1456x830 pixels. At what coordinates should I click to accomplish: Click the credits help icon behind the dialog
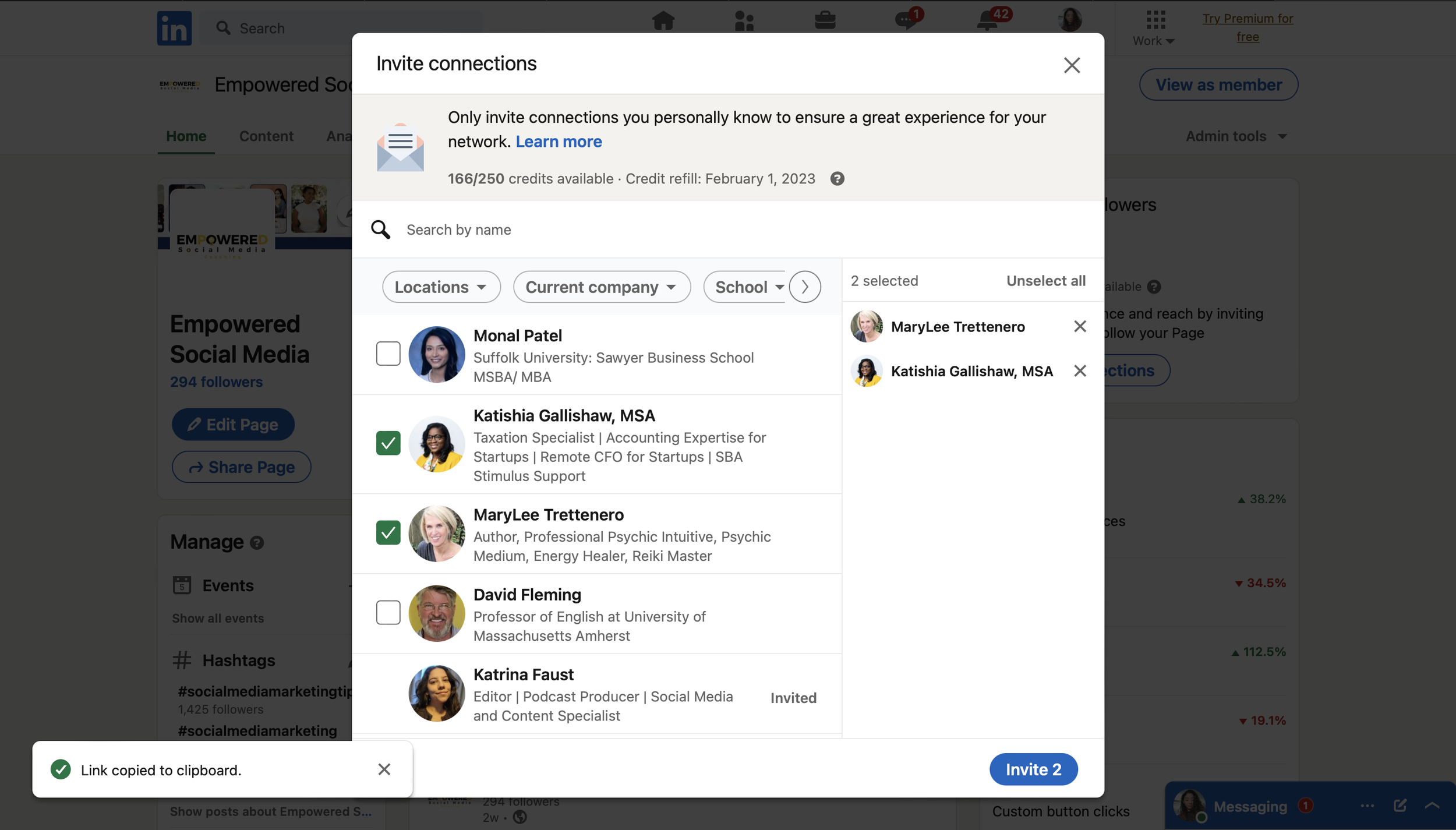point(1154,287)
